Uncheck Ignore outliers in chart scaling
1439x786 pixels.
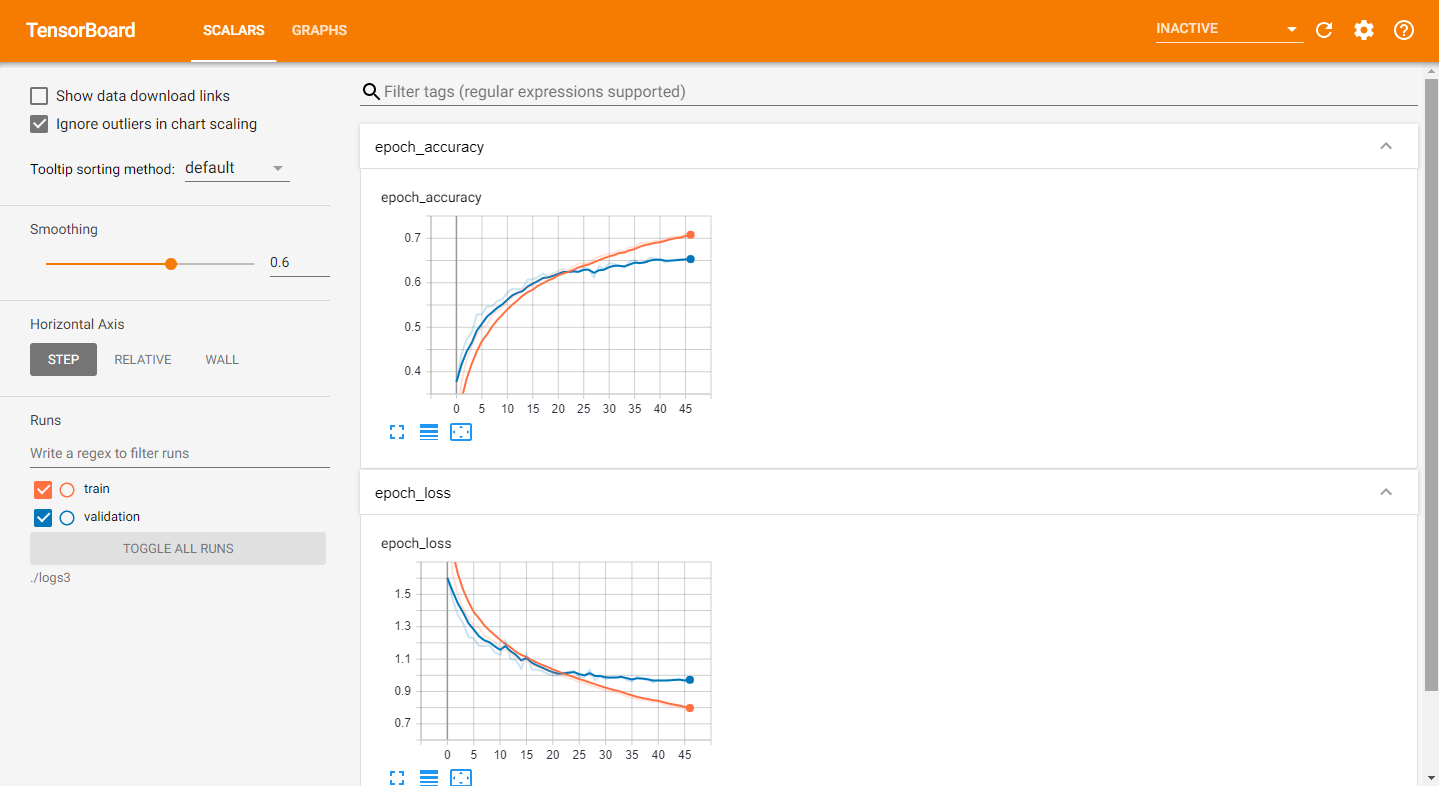39,124
